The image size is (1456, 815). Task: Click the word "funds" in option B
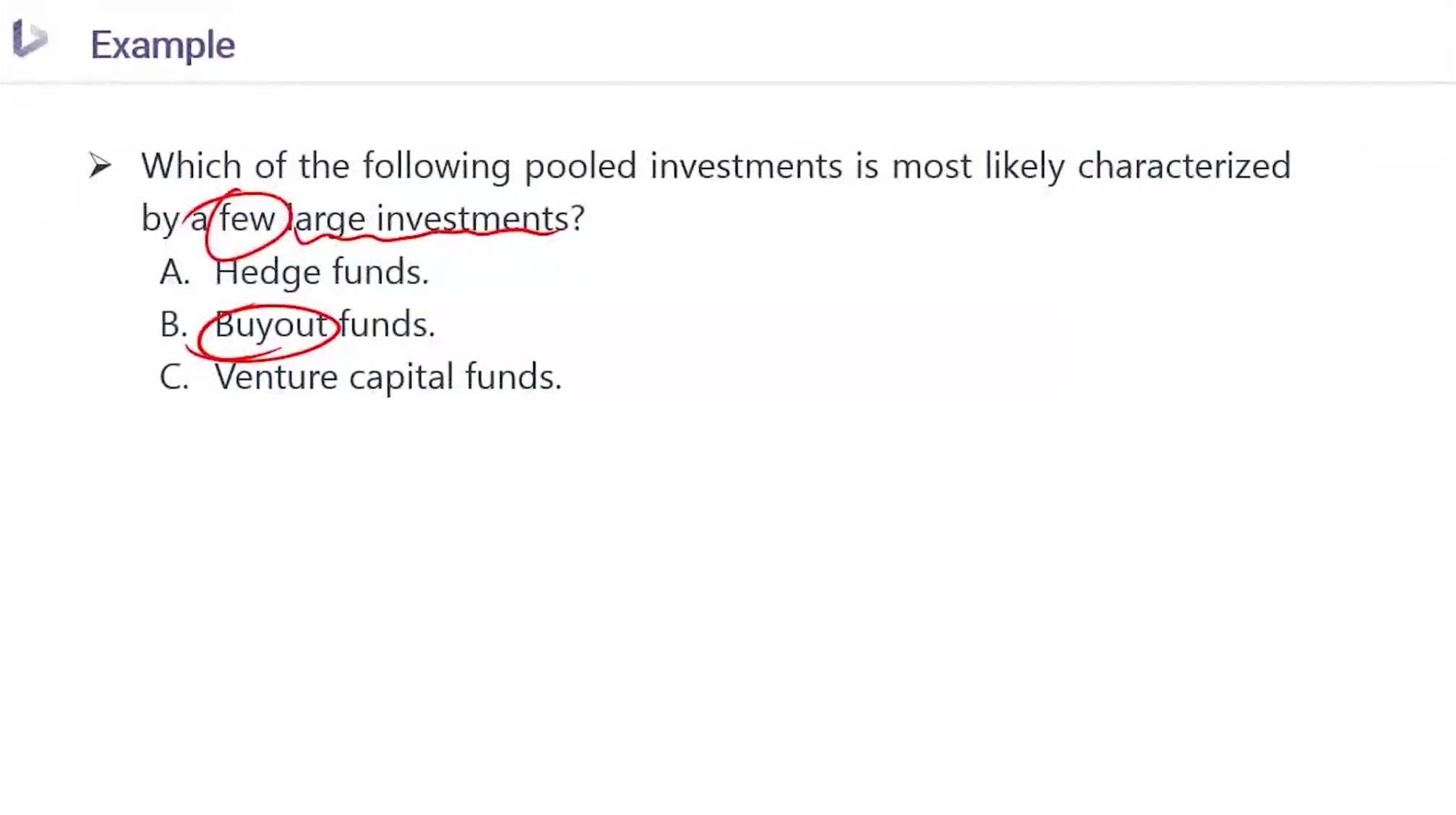pyautogui.click(x=387, y=324)
